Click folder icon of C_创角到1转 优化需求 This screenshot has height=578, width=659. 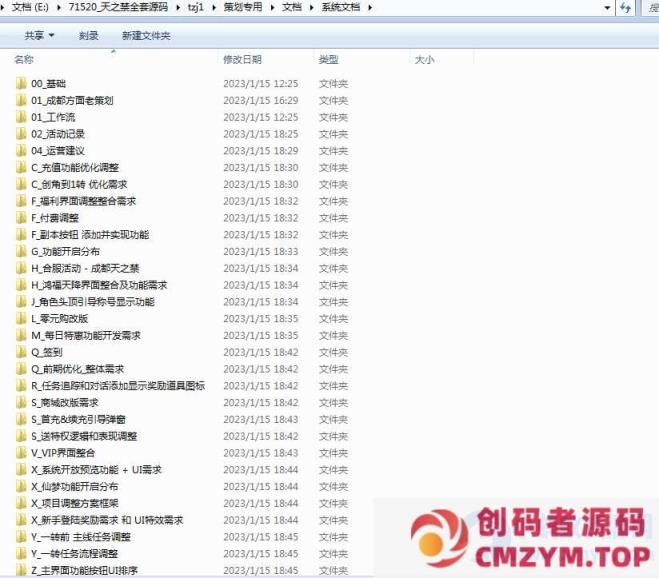coord(21,185)
